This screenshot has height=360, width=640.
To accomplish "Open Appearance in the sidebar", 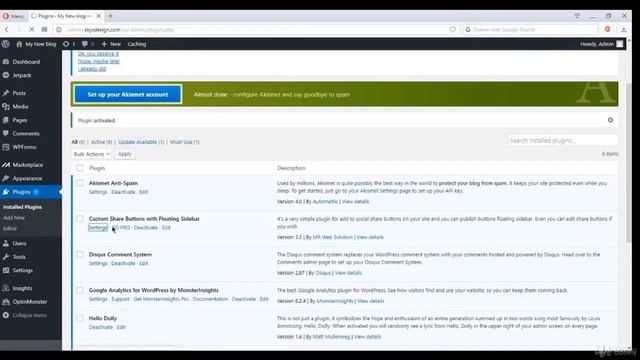I will click(x=27, y=178).
